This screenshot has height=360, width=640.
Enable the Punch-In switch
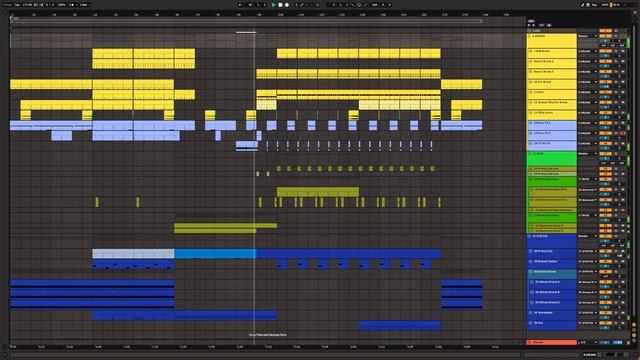[353, 5]
